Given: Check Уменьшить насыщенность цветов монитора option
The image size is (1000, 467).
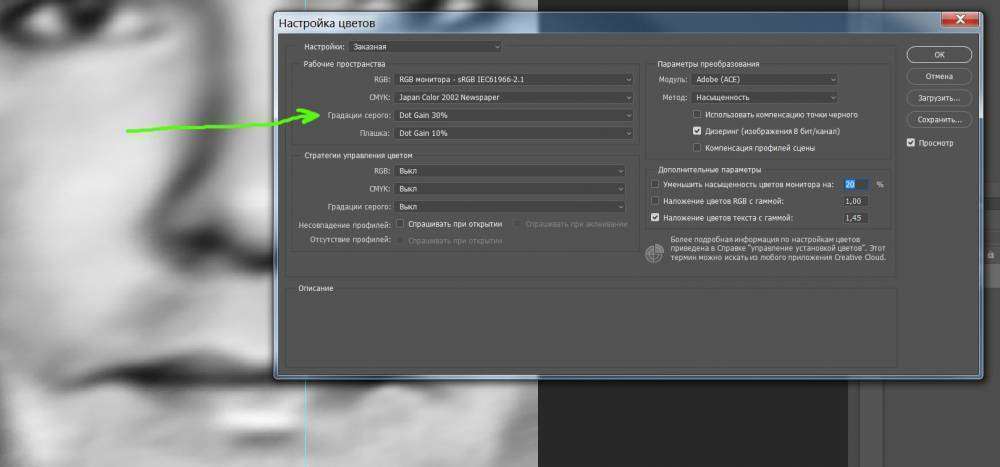Looking at the screenshot, I should [x=656, y=185].
